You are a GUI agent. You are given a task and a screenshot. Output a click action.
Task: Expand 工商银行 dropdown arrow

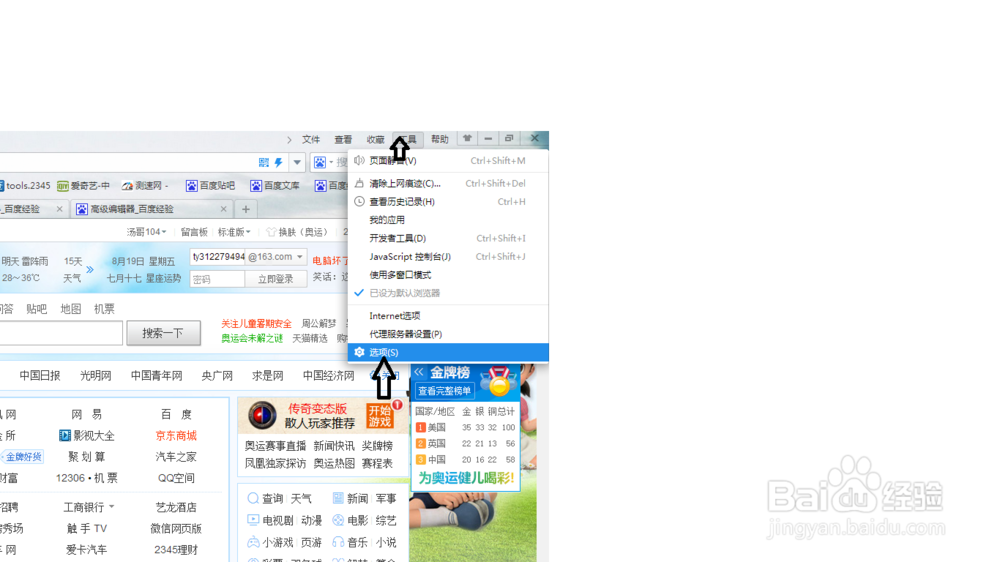pyautogui.click(x=112, y=507)
